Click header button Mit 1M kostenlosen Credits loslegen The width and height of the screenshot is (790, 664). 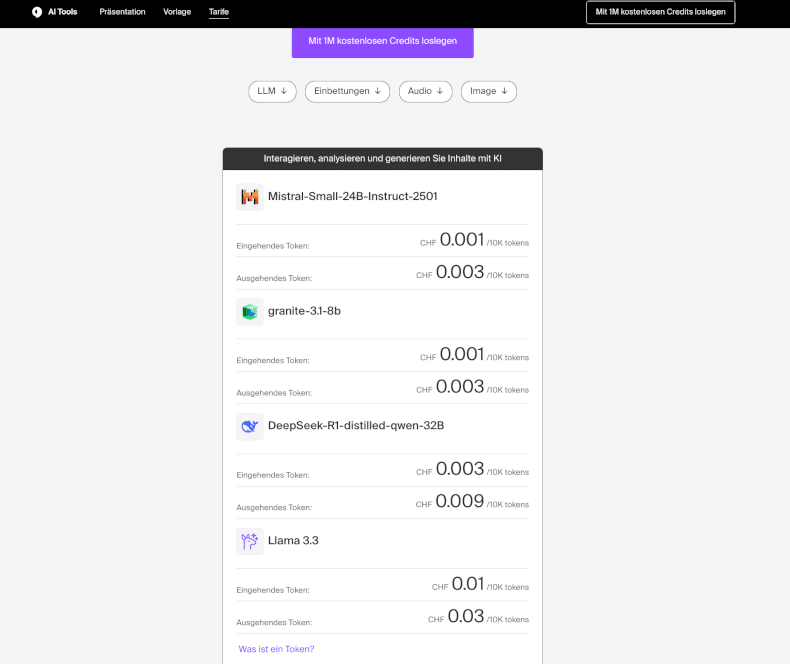[x=661, y=12]
